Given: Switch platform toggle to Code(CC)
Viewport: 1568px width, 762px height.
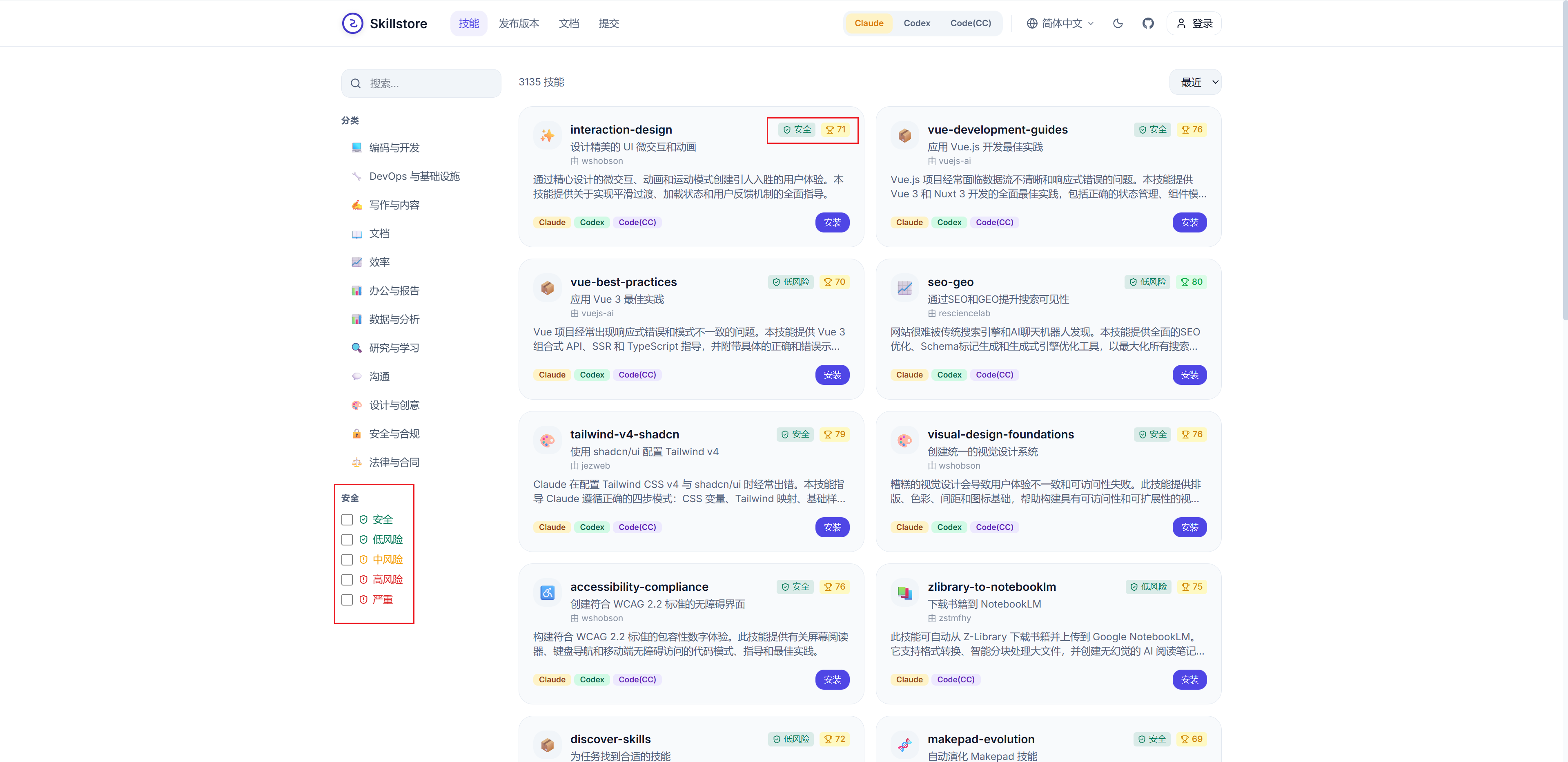Looking at the screenshot, I should [970, 23].
